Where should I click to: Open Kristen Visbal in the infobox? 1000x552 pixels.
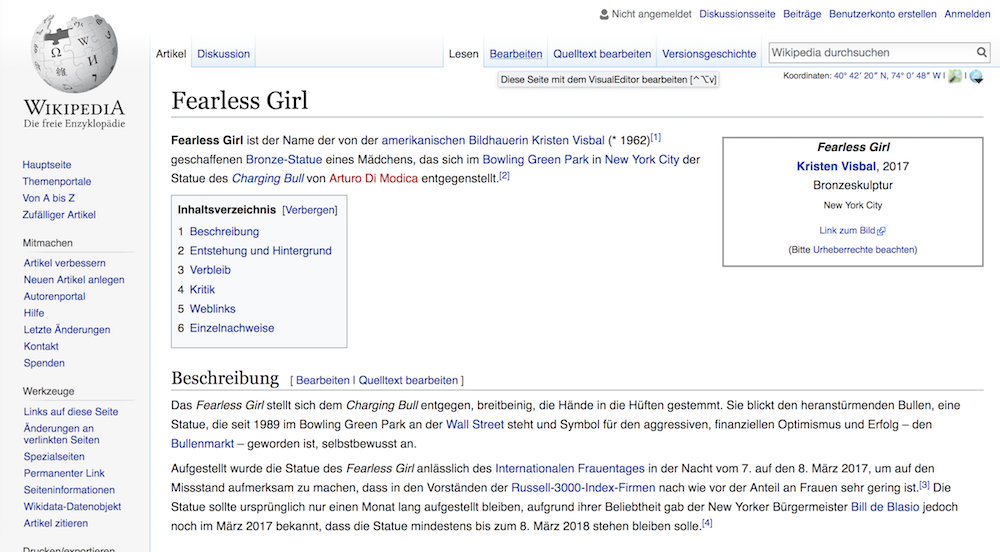pyautogui.click(x=836, y=166)
